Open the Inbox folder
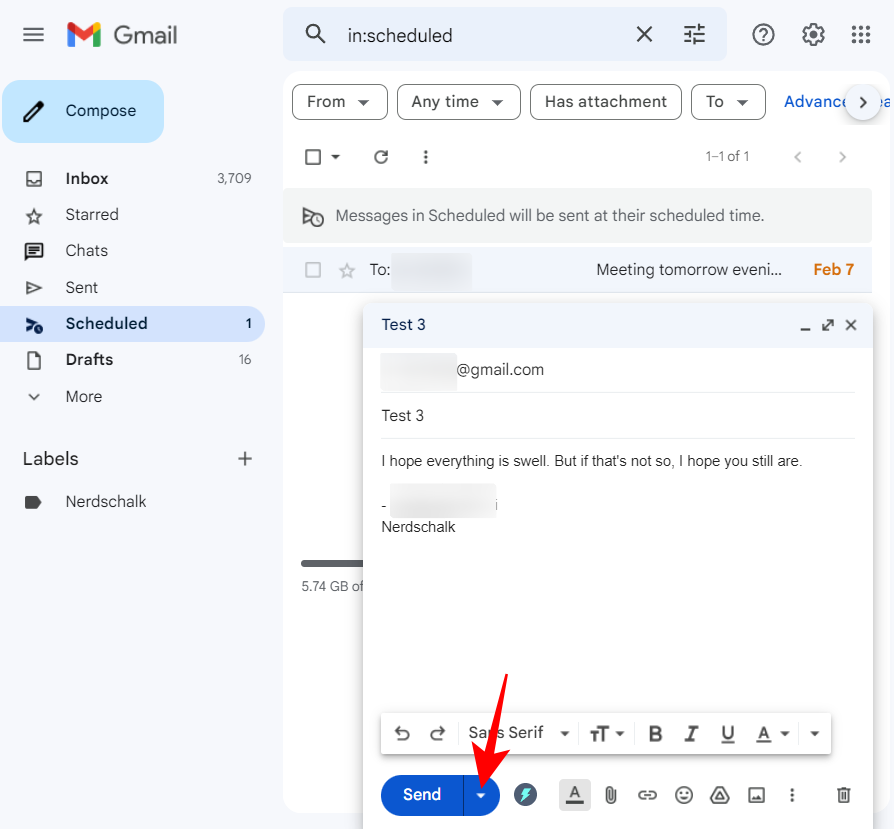Screen dimensions: 894x829 (x=87, y=179)
